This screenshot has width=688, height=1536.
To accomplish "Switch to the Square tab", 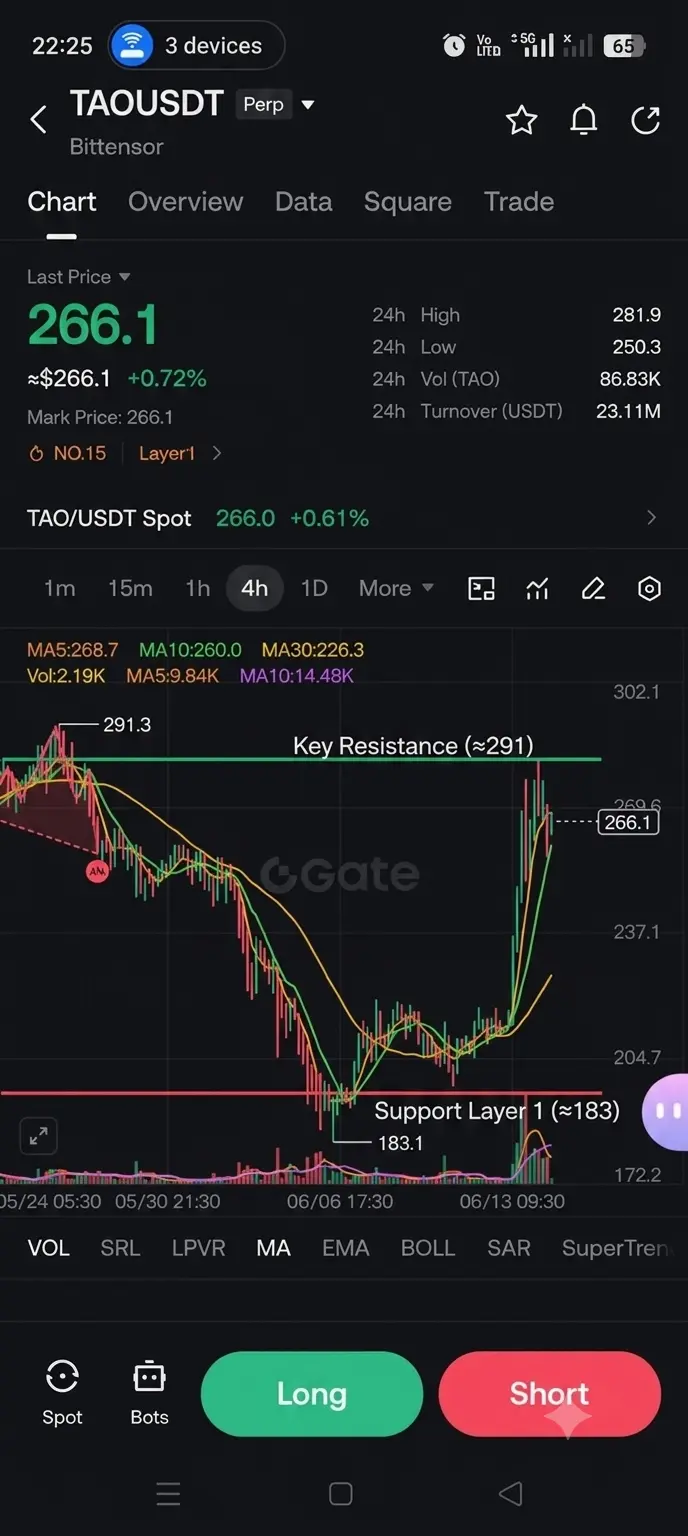I will [408, 202].
